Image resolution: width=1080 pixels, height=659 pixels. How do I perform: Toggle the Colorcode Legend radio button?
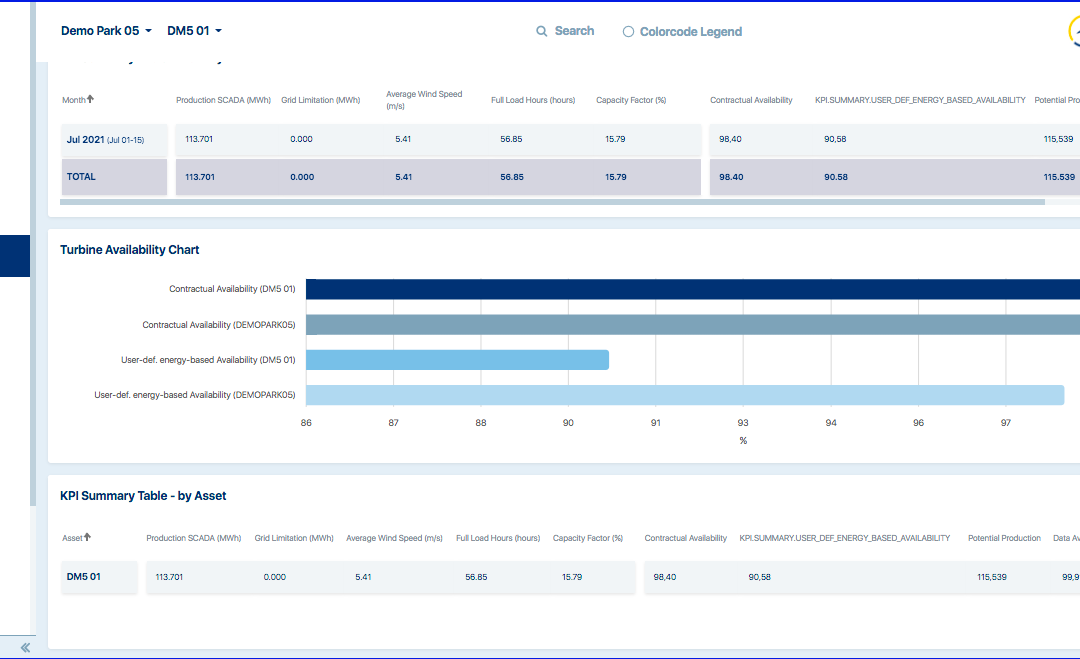pyautogui.click(x=628, y=32)
